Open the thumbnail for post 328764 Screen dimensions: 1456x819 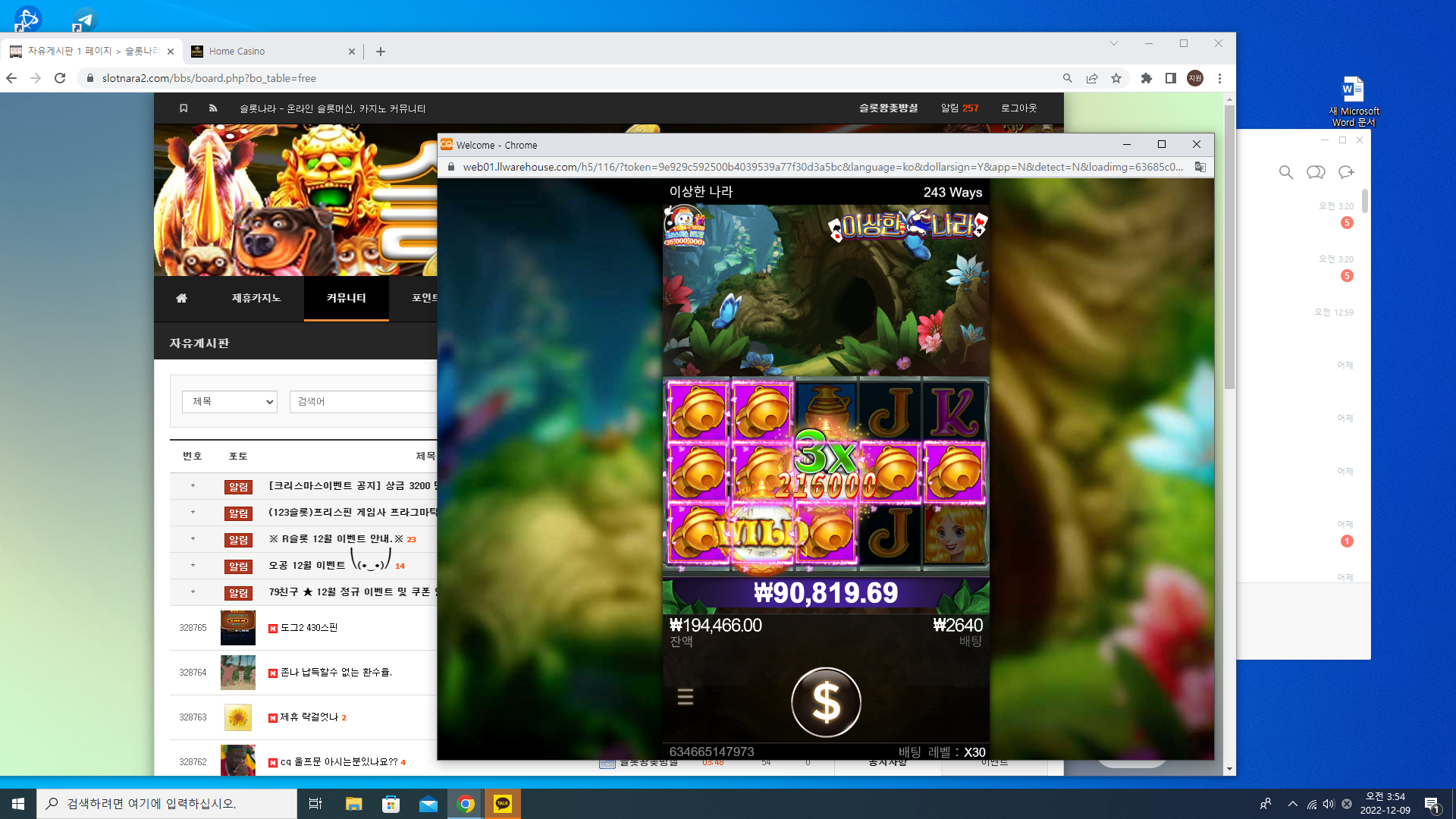pyautogui.click(x=238, y=673)
